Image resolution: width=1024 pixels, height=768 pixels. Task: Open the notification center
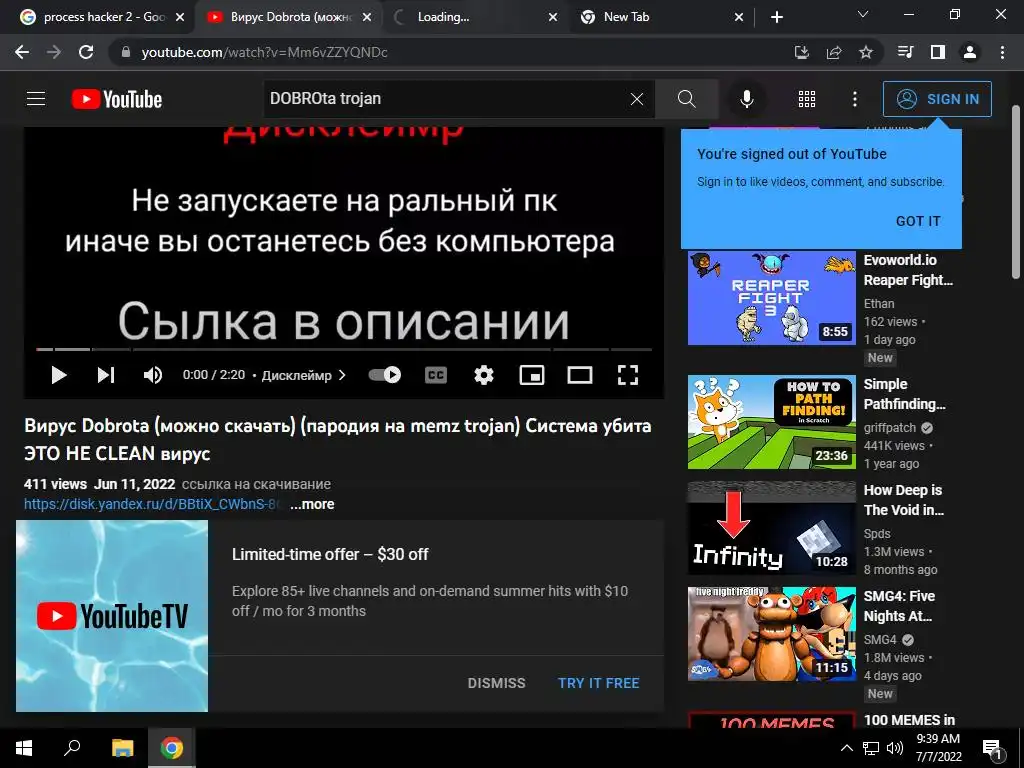point(992,749)
